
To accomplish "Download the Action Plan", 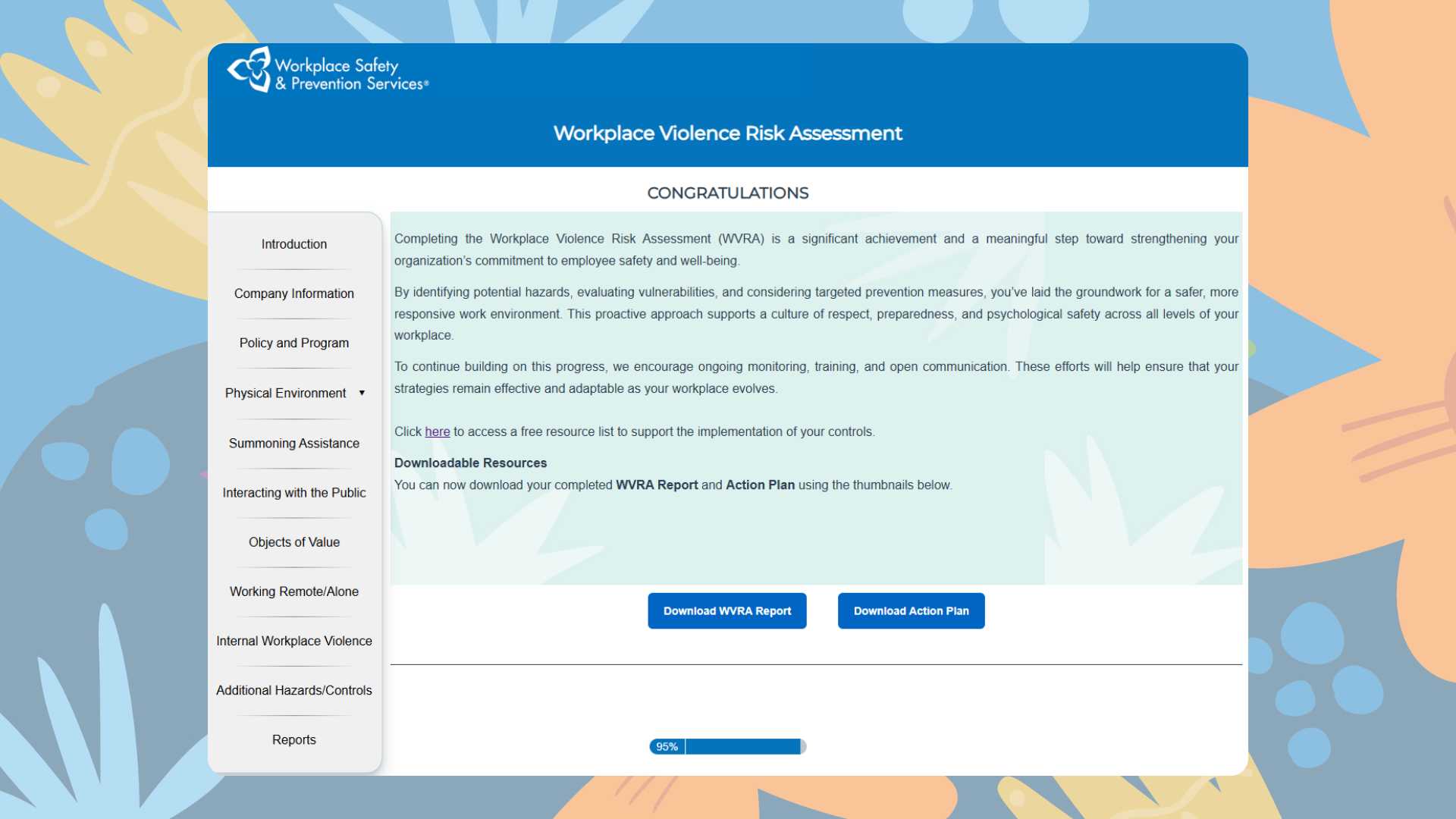I will [911, 610].
